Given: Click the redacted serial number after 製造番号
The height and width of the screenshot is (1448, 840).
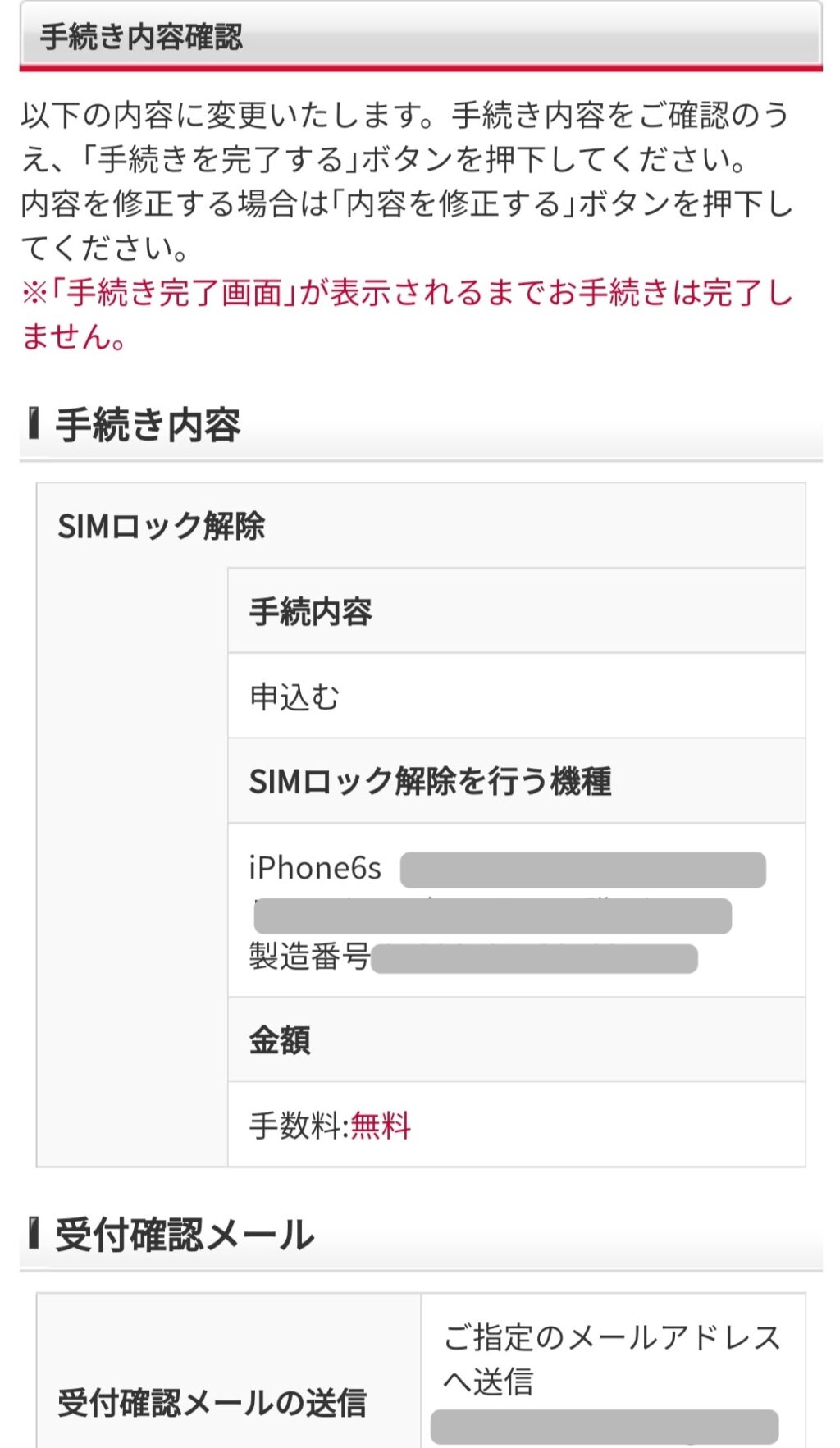Looking at the screenshot, I should click(x=535, y=958).
